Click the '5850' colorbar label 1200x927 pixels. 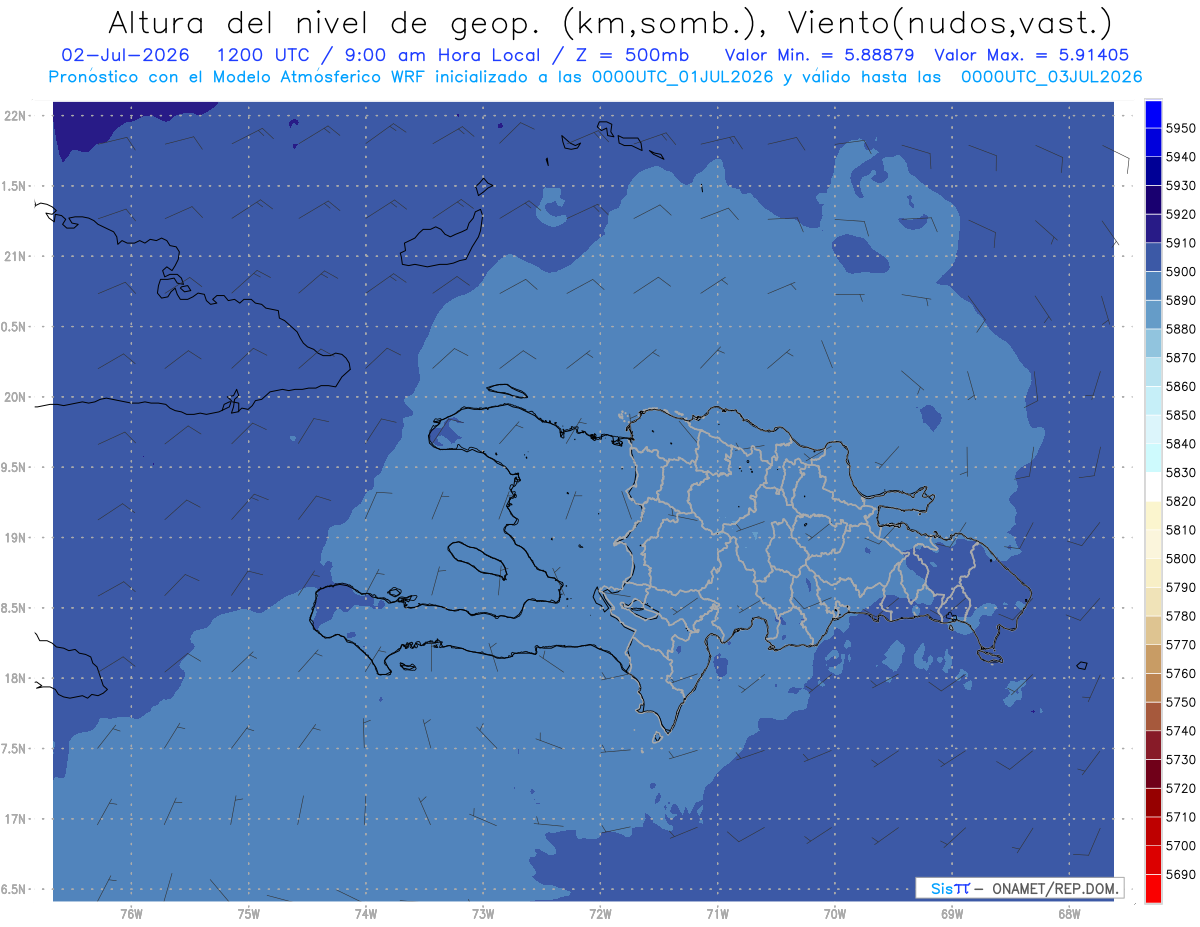coord(1180,415)
